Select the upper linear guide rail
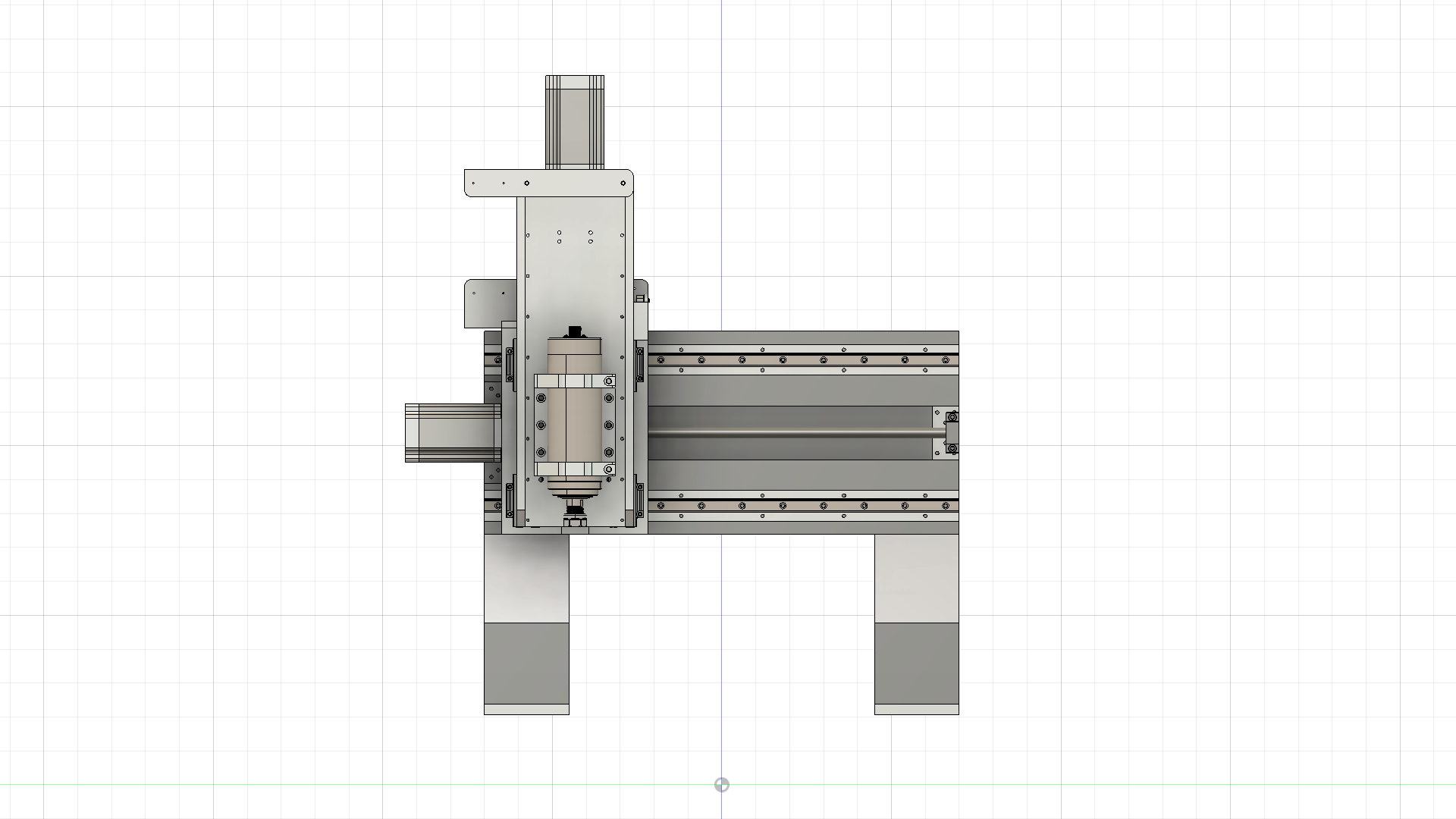This screenshot has width=1456, height=819. (x=804, y=359)
